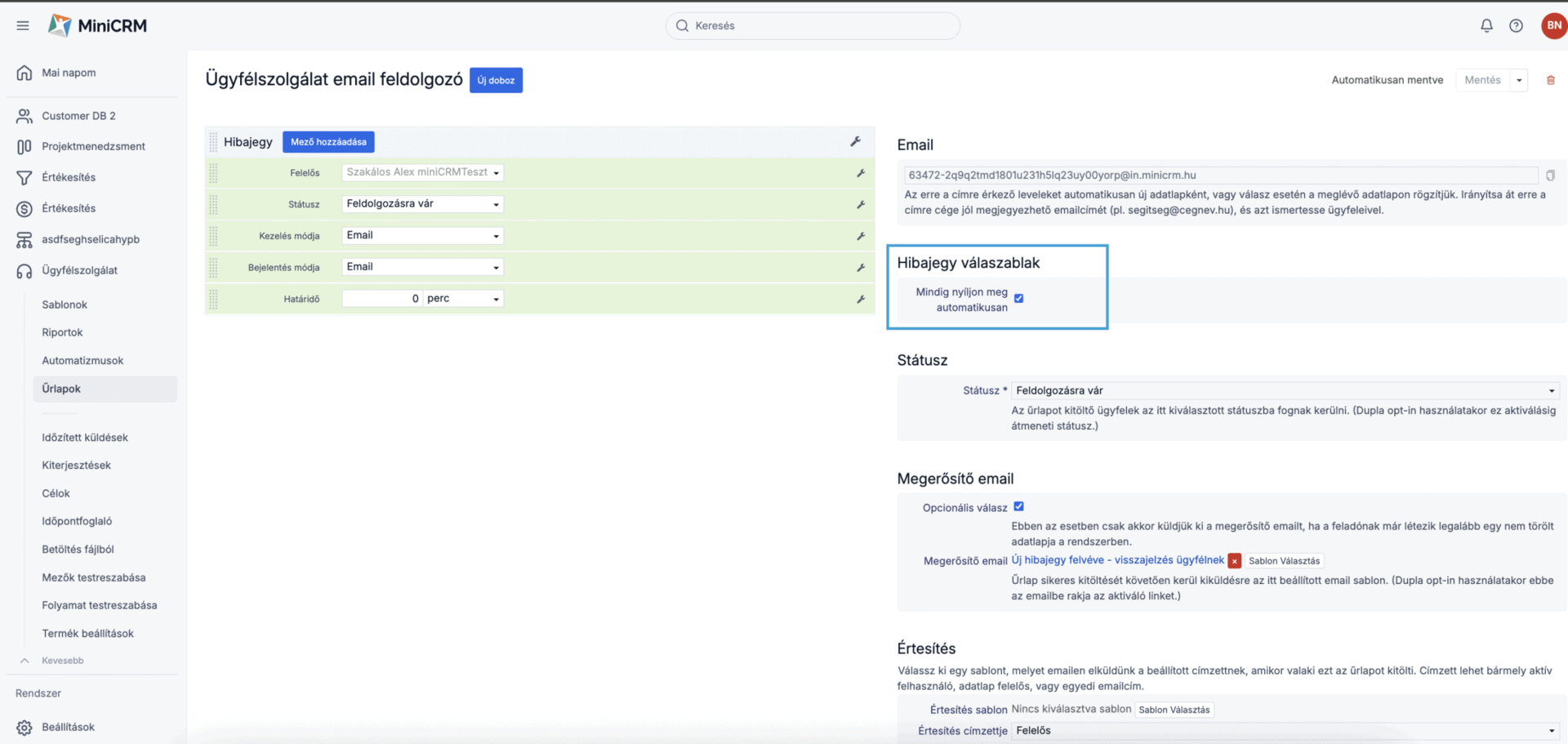The height and width of the screenshot is (744, 1568).
Task: Click the help question mark icon
Action: coord(1516,25)
